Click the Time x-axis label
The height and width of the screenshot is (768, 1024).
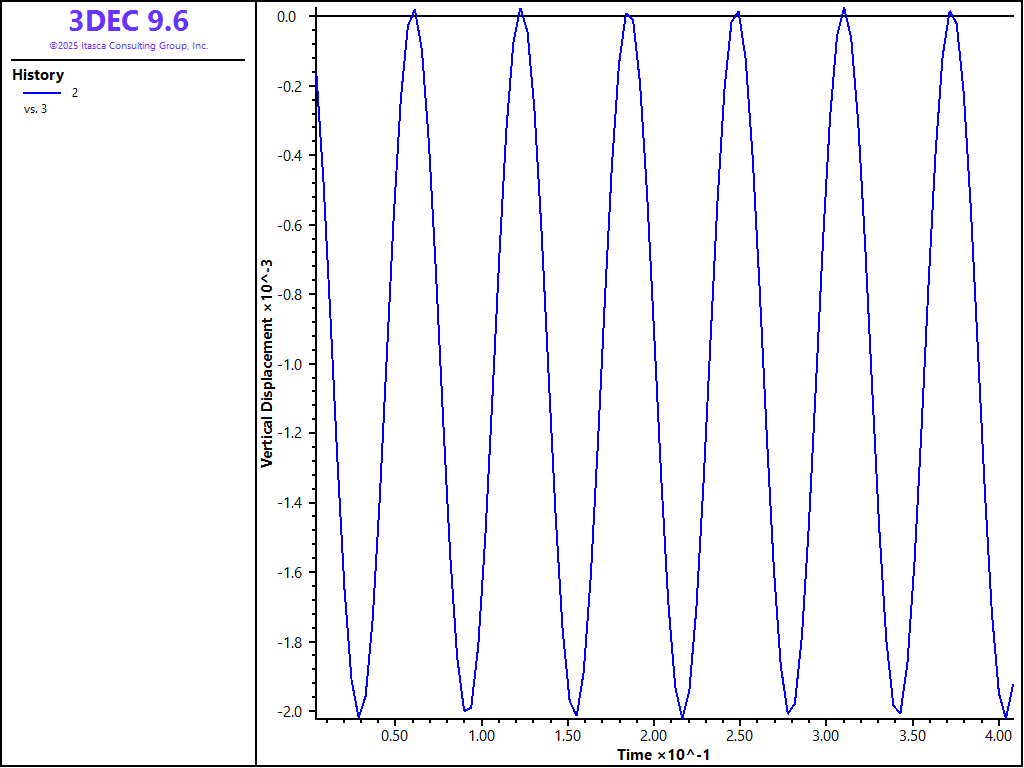pos(663,754)
